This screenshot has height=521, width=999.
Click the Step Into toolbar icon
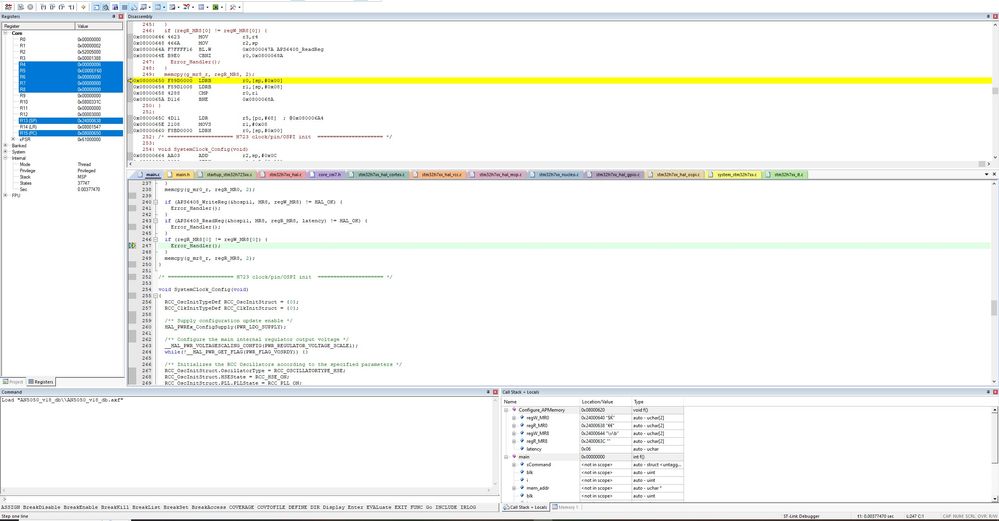(x=43, y=7)
